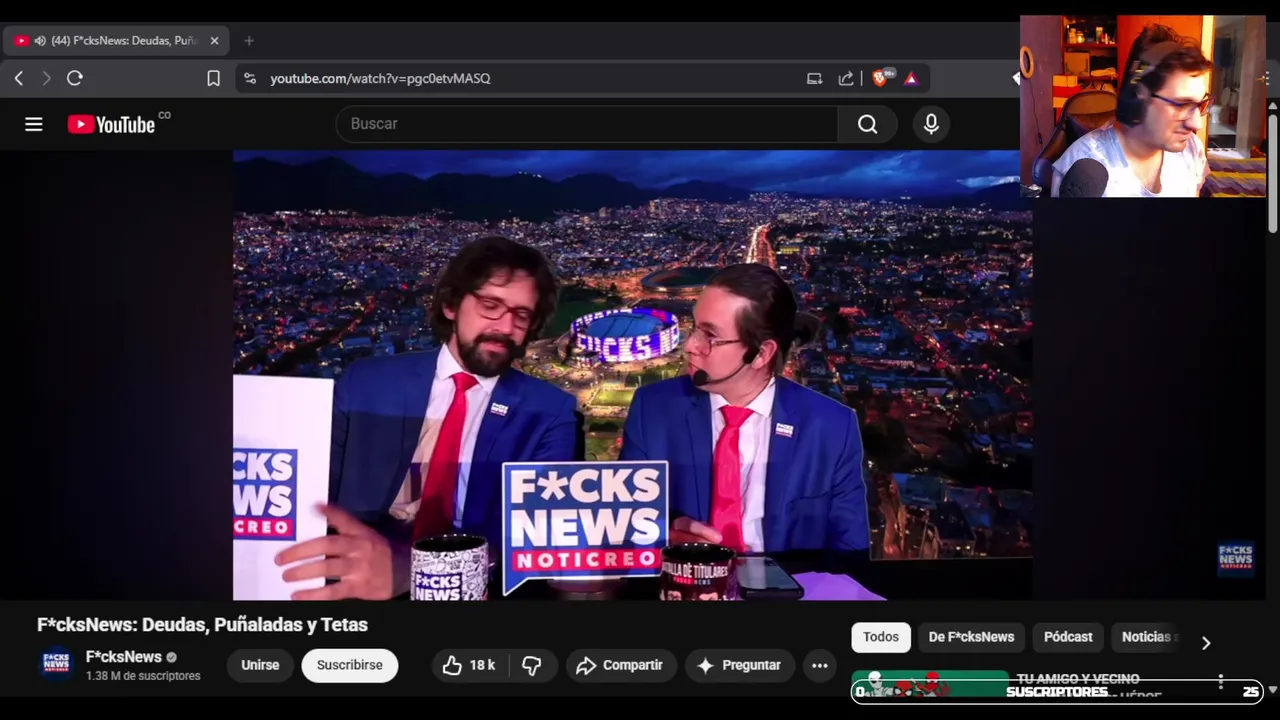1280x720 pixels.
Task: Start voice search with microphone icon
Action: click(931, 124)
